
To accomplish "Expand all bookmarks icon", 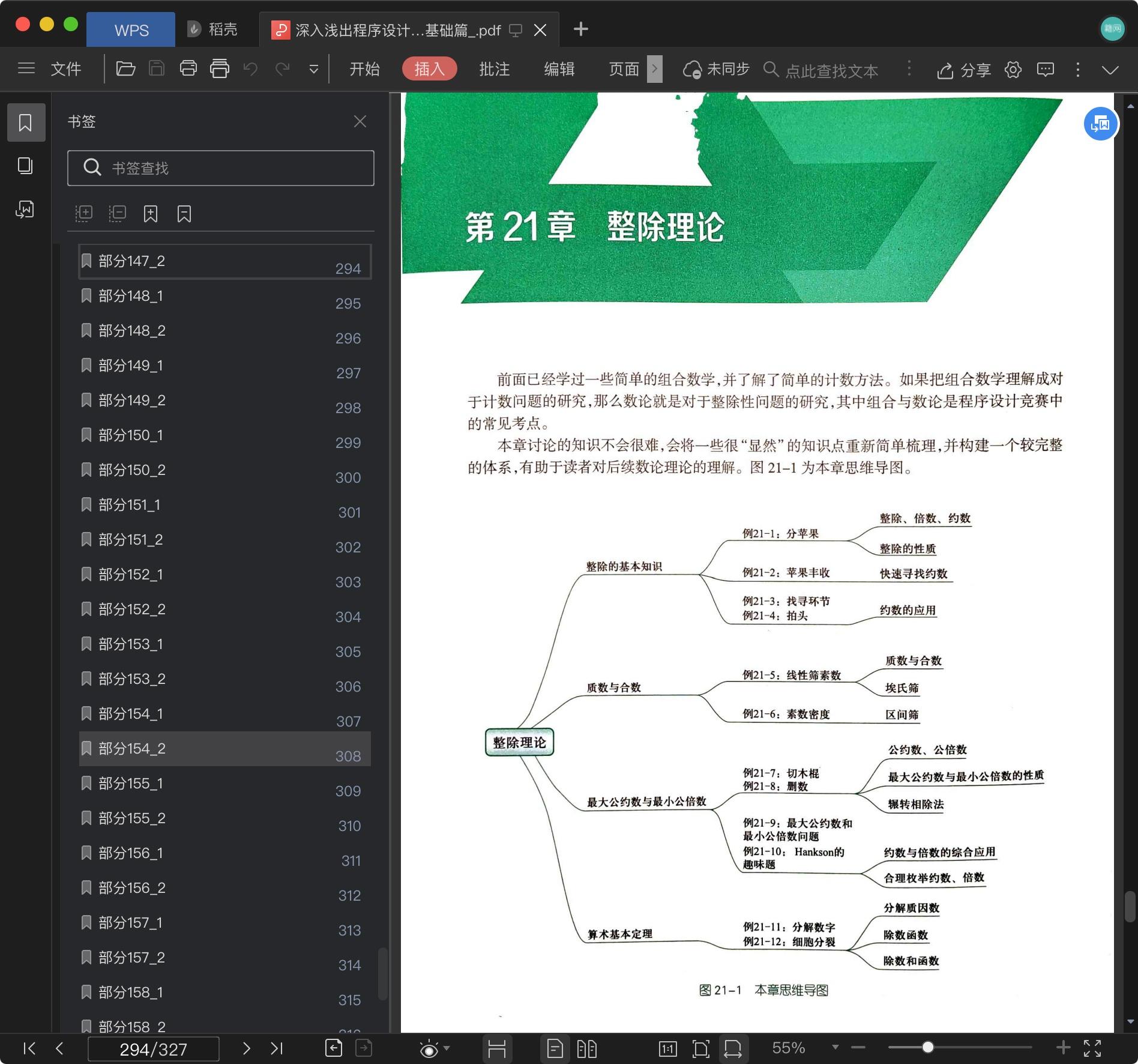I will click(83, 214).
